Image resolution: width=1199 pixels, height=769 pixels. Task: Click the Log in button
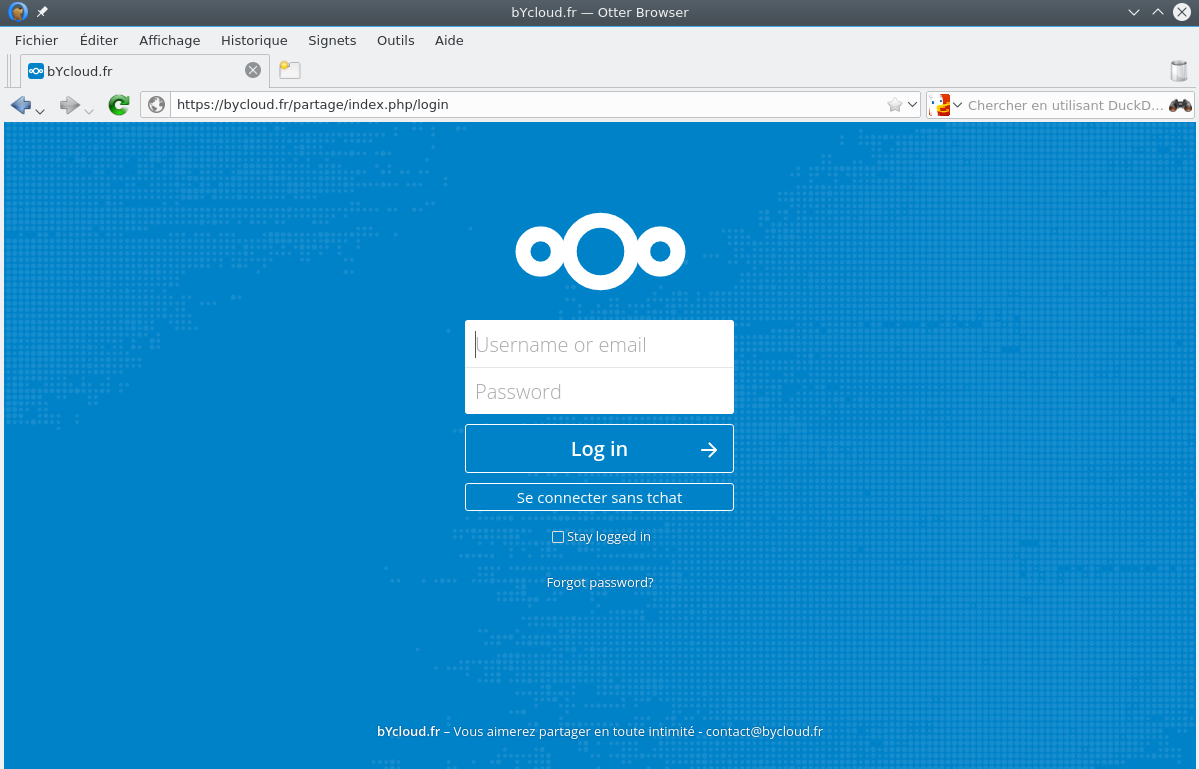pyautogui.click(x=600, y=449)
